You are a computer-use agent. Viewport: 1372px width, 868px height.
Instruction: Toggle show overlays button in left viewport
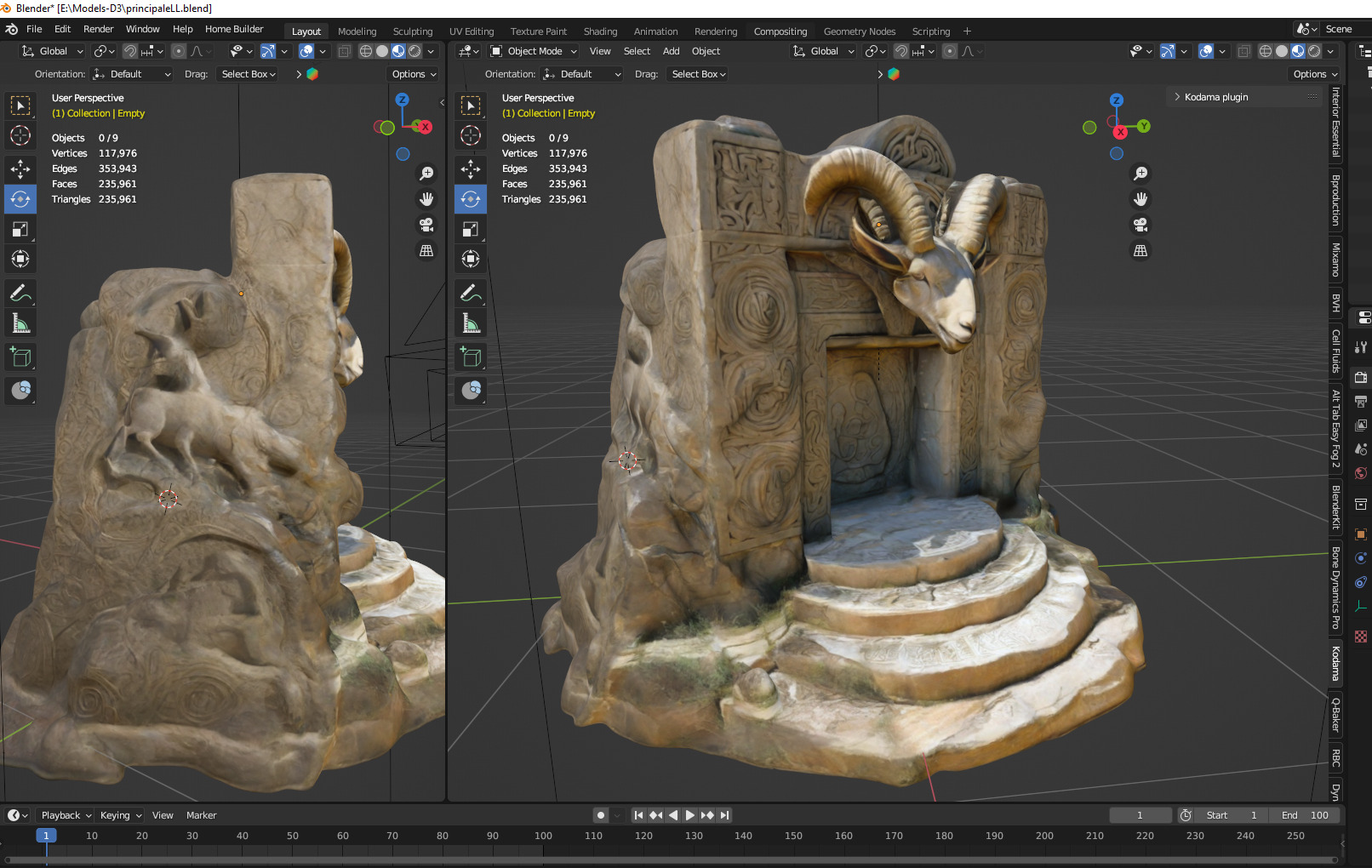click(306, 51)
